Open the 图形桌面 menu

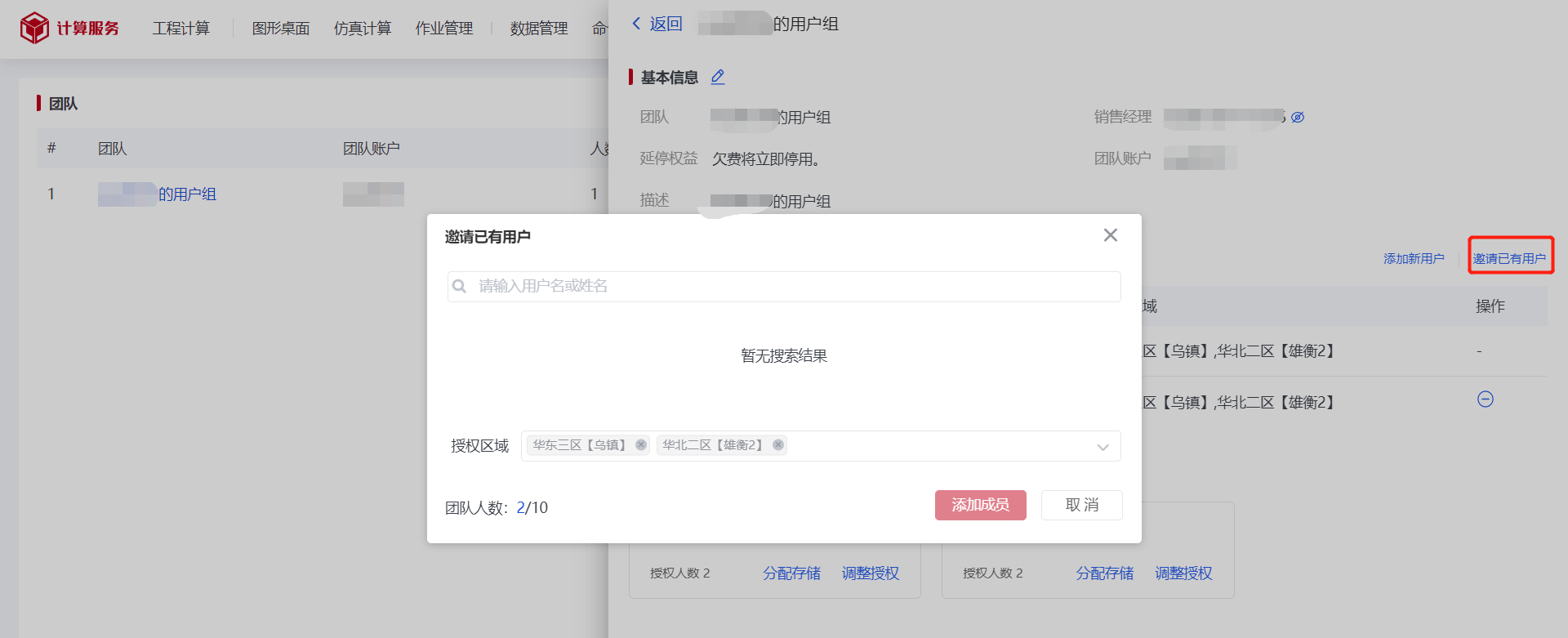280,29
